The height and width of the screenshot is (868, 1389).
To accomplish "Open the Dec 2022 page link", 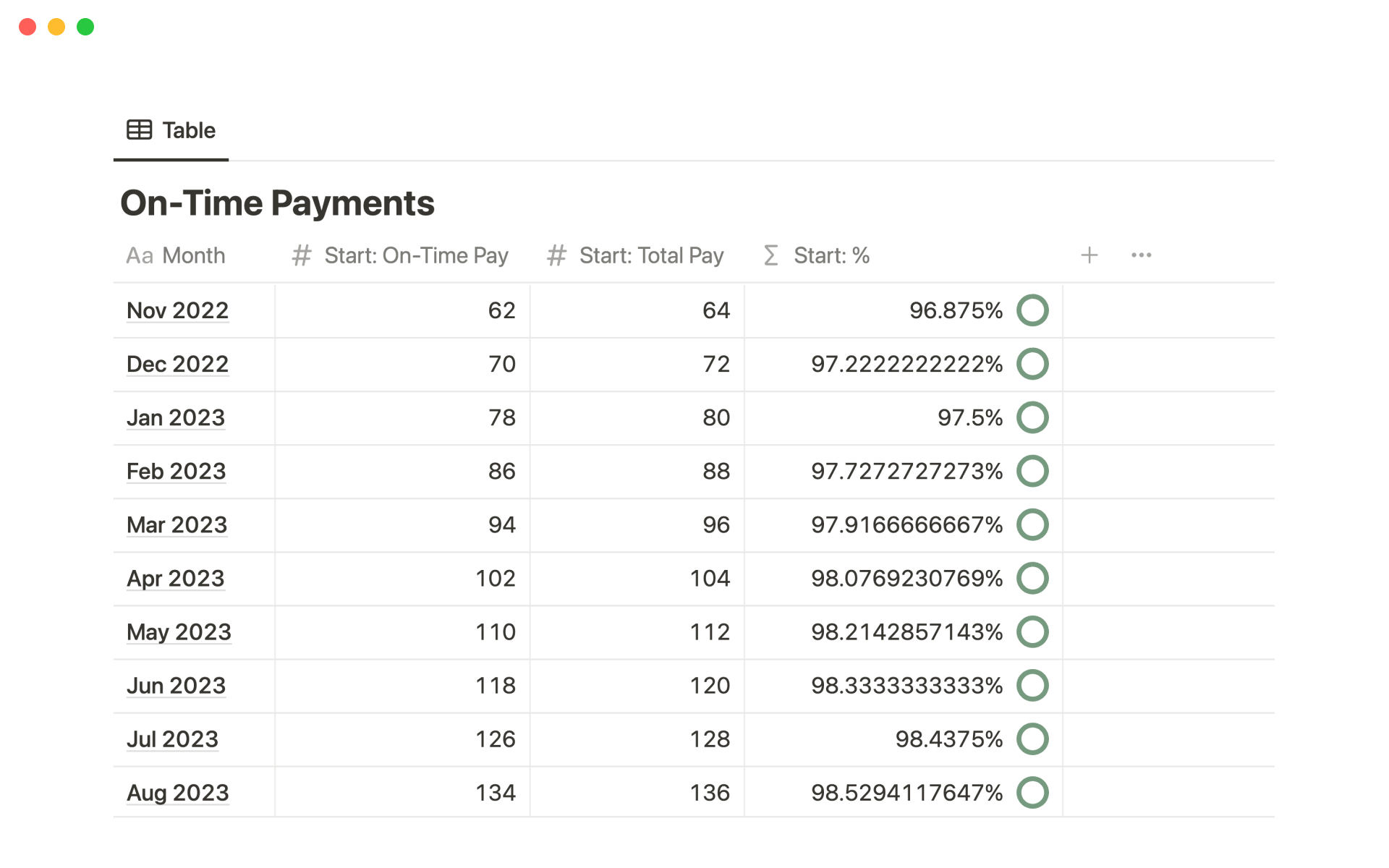I will [x=177, y=364].
